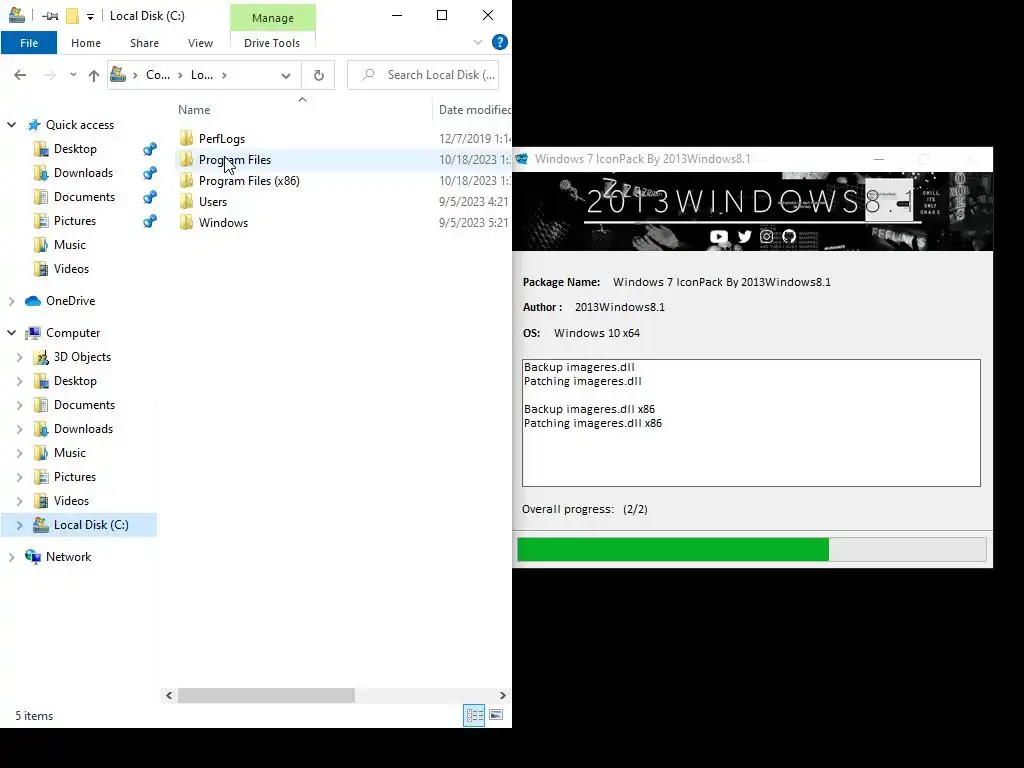
Task: Open the Share ribbon tab
Action: pos(144,43)
